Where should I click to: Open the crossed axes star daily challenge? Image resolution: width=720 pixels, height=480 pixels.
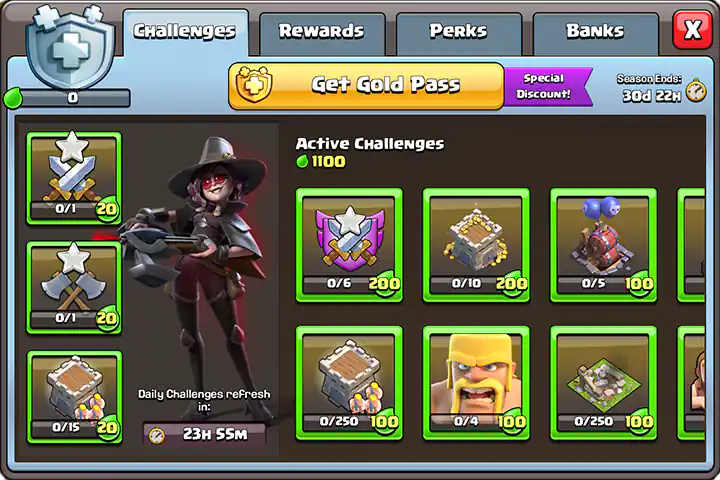tap(74, 288)
